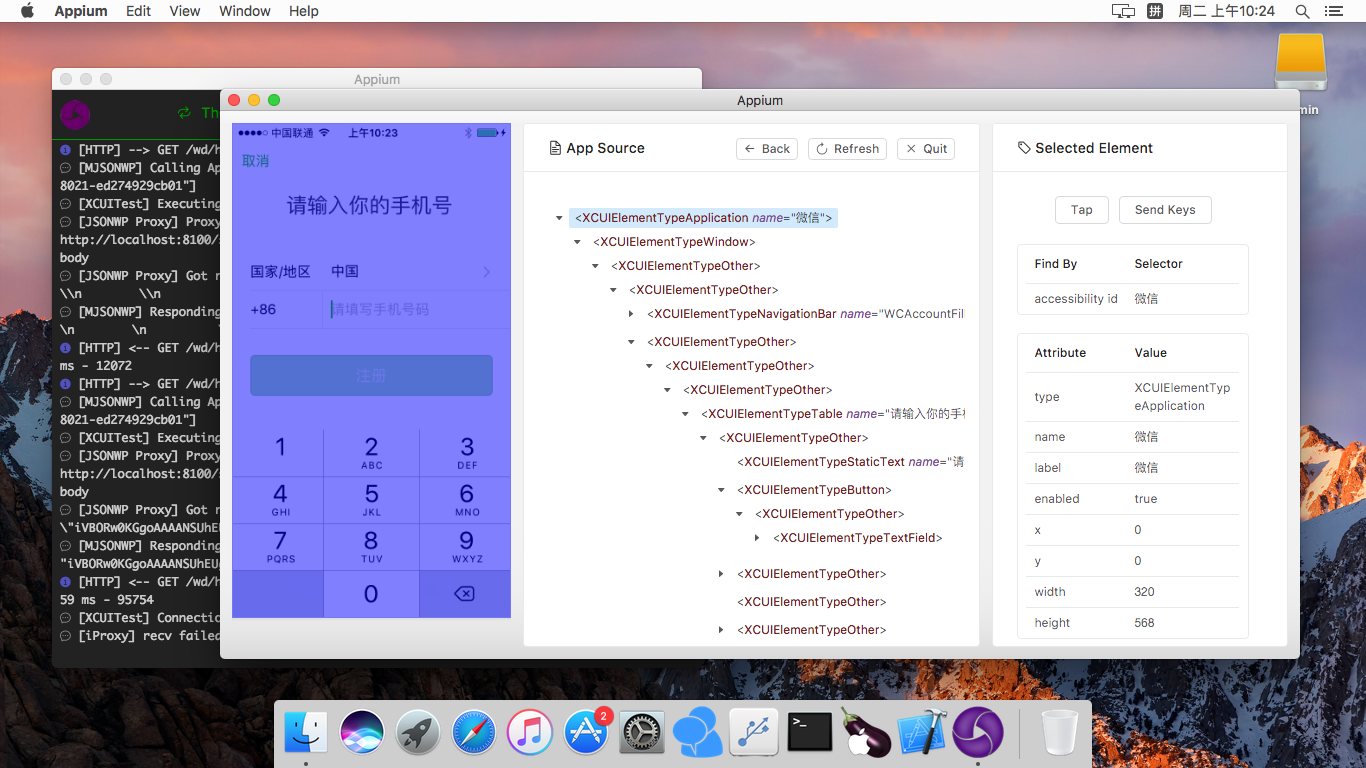The width and height of the screenshot is (1366, 768).
Task: Click the 注册 button in phone screenshot
Action: 371,375
